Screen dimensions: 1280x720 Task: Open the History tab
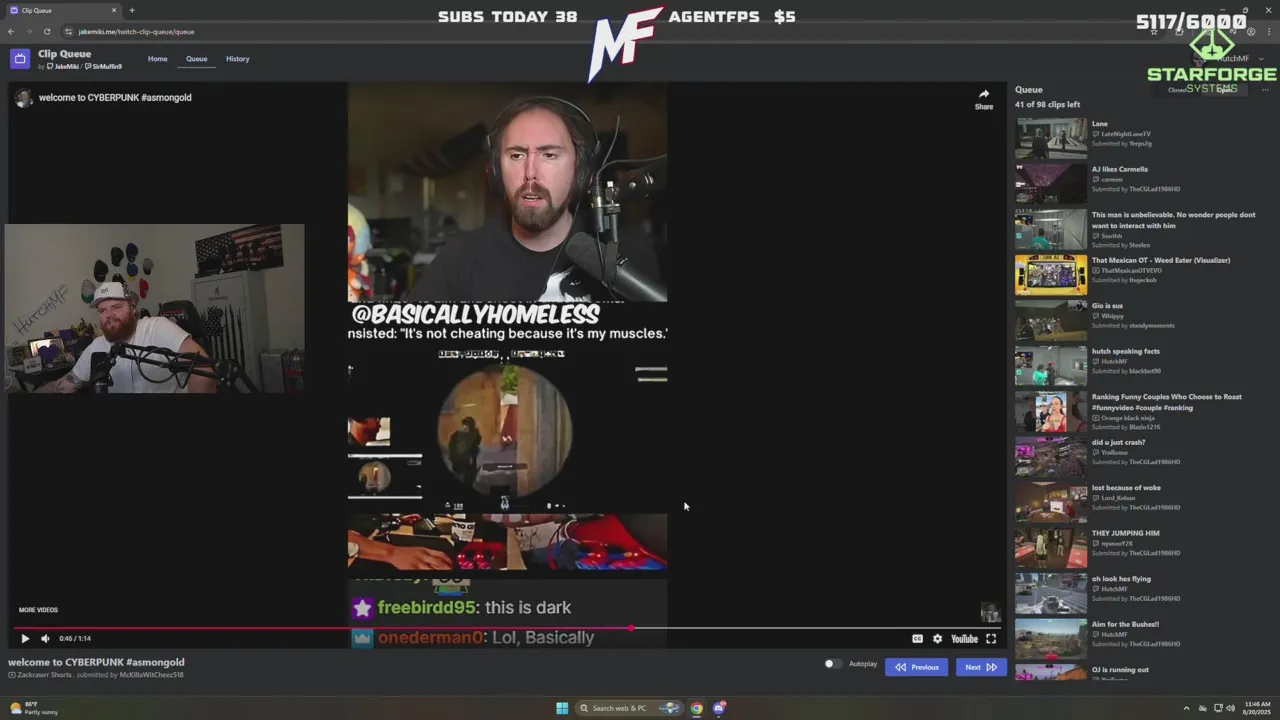238,59
